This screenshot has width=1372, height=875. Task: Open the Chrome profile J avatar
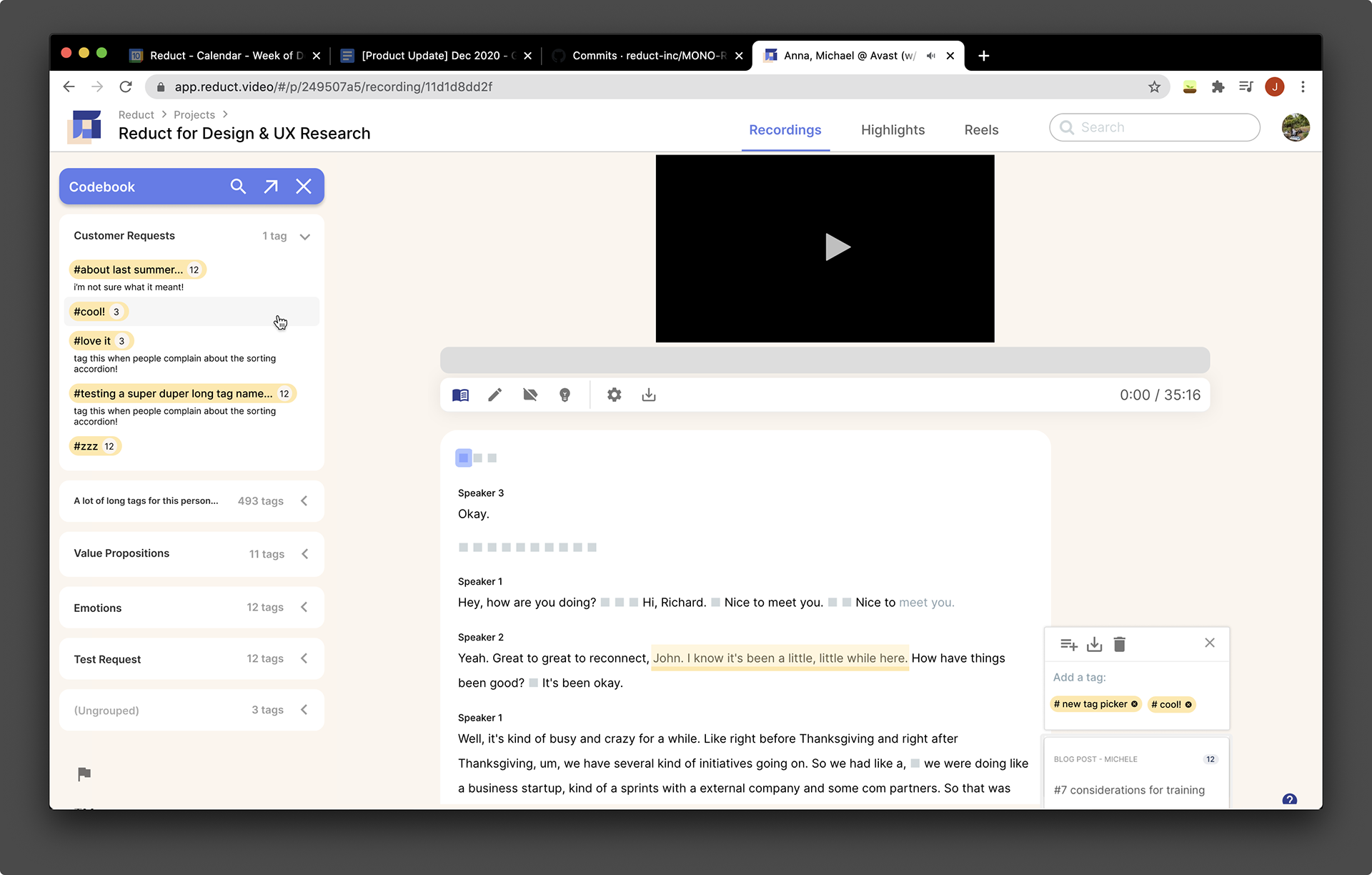click(x=1275, y=86)
